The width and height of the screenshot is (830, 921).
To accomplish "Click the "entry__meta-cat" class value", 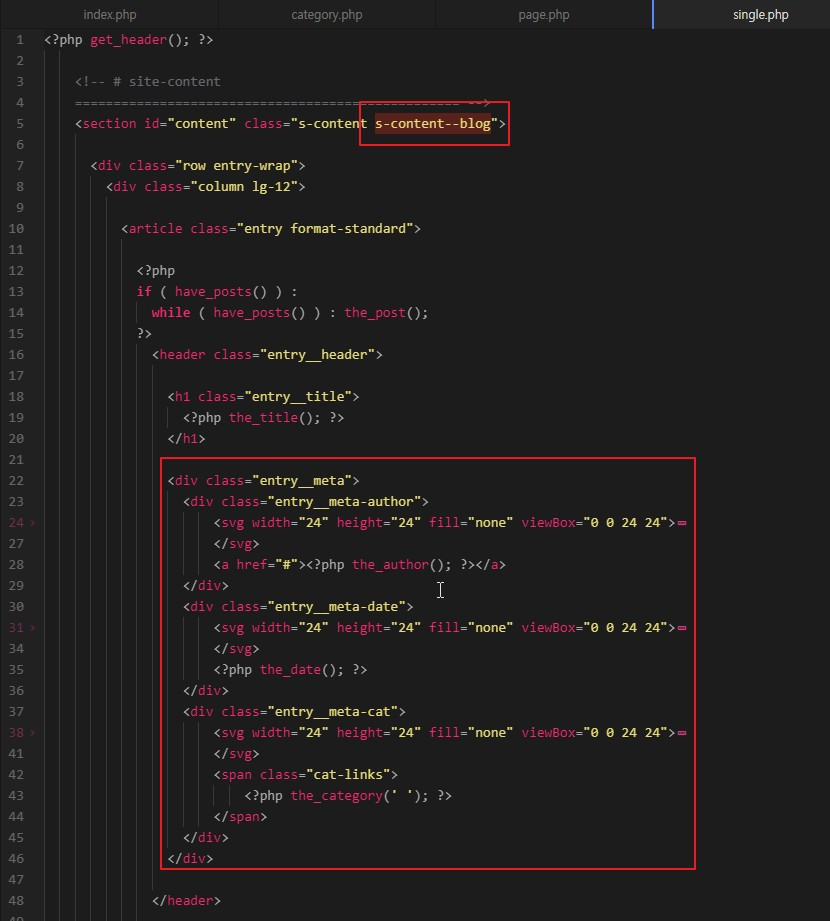I will point(332,711).
